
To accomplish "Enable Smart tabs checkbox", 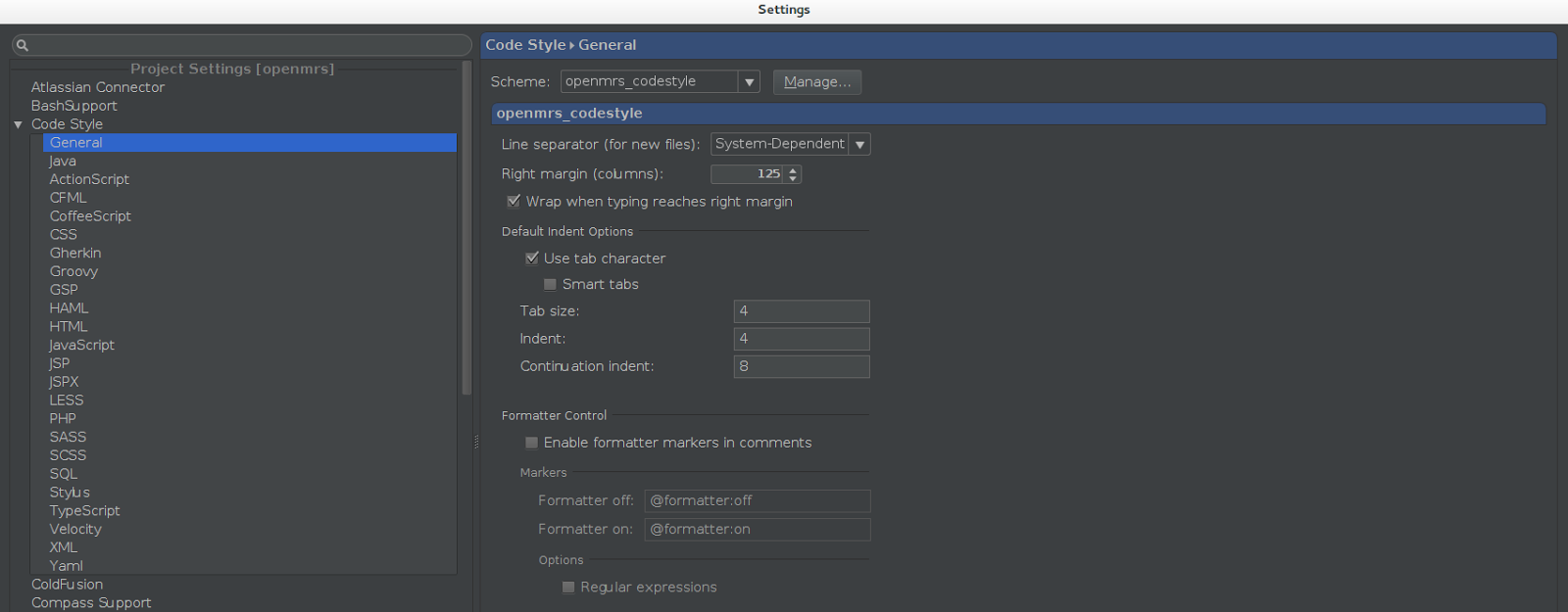I will tap(550, 285).
